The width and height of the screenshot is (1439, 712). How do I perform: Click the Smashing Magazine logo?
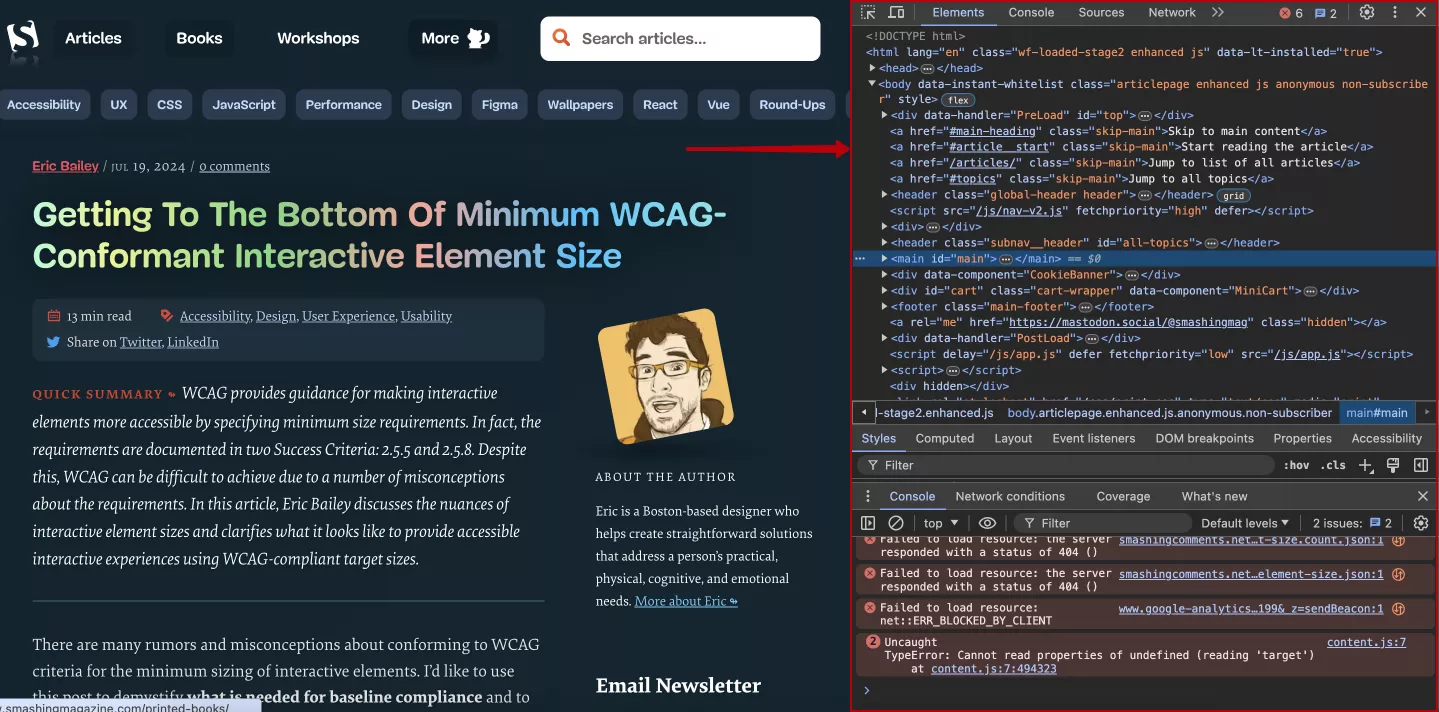point(23,37)
